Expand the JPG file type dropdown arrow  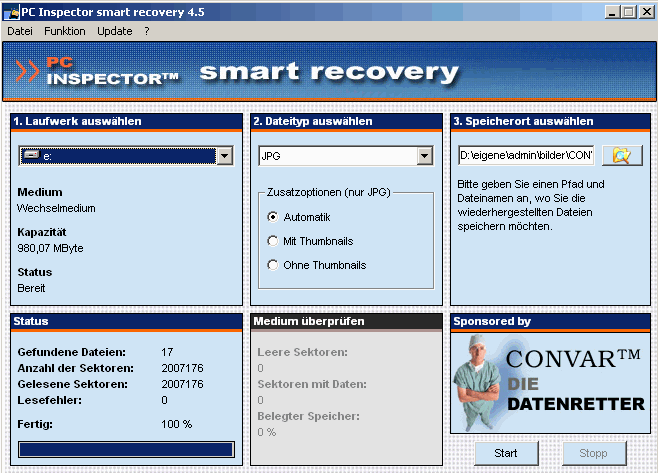425,156
